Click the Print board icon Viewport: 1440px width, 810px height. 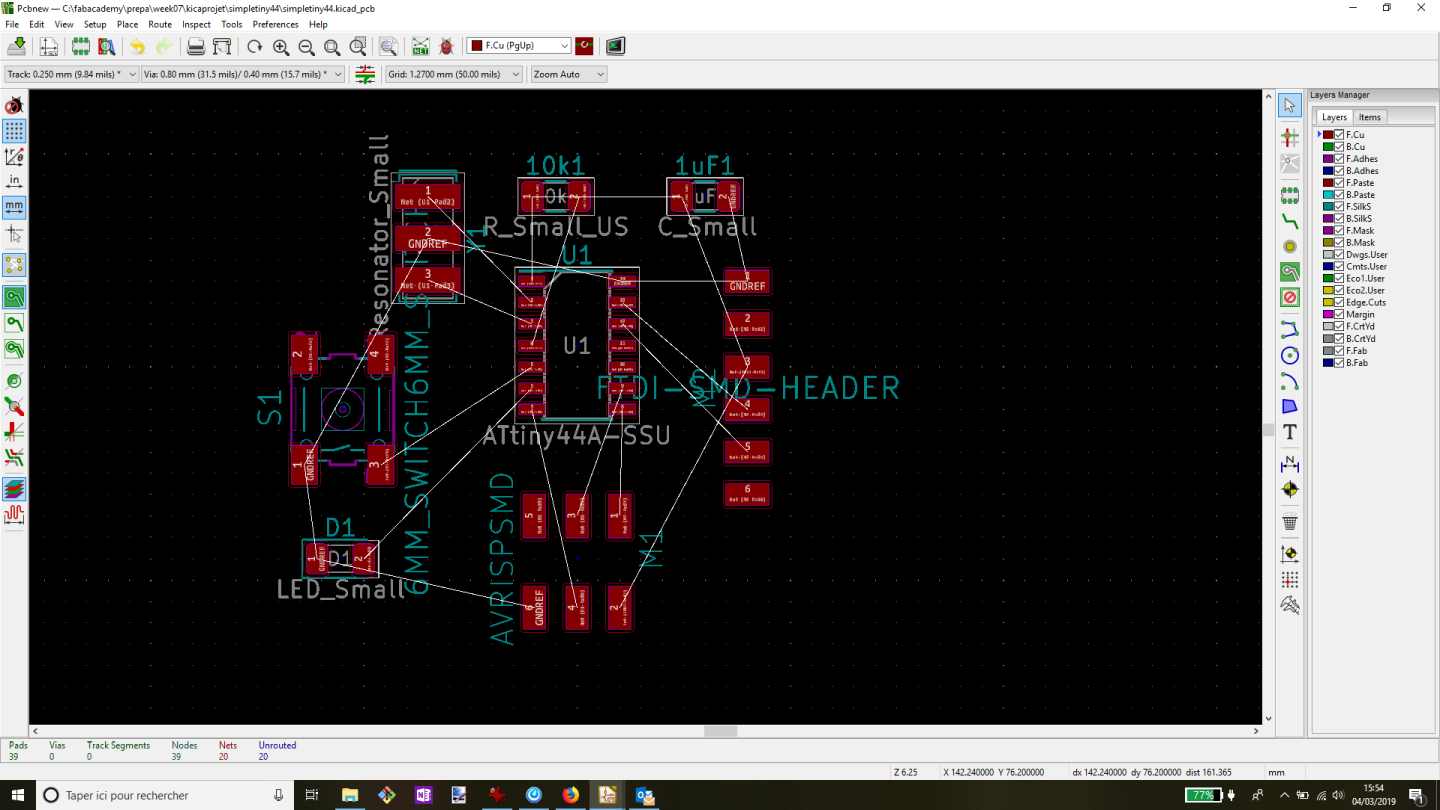coord(196,46)
